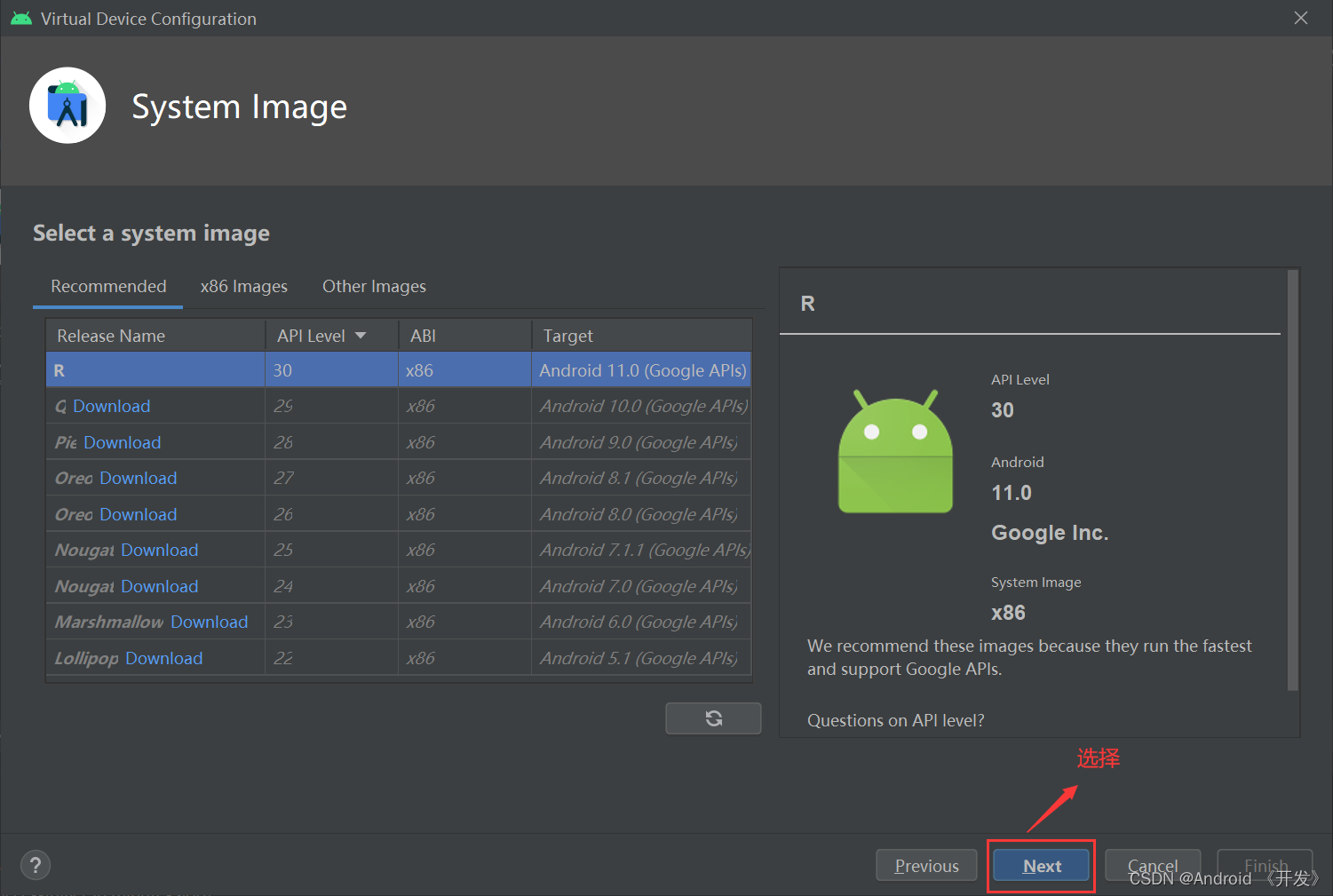
Task: Select the Android 8.1 (Google APIs) cell
Action: (x=641, y=478)
